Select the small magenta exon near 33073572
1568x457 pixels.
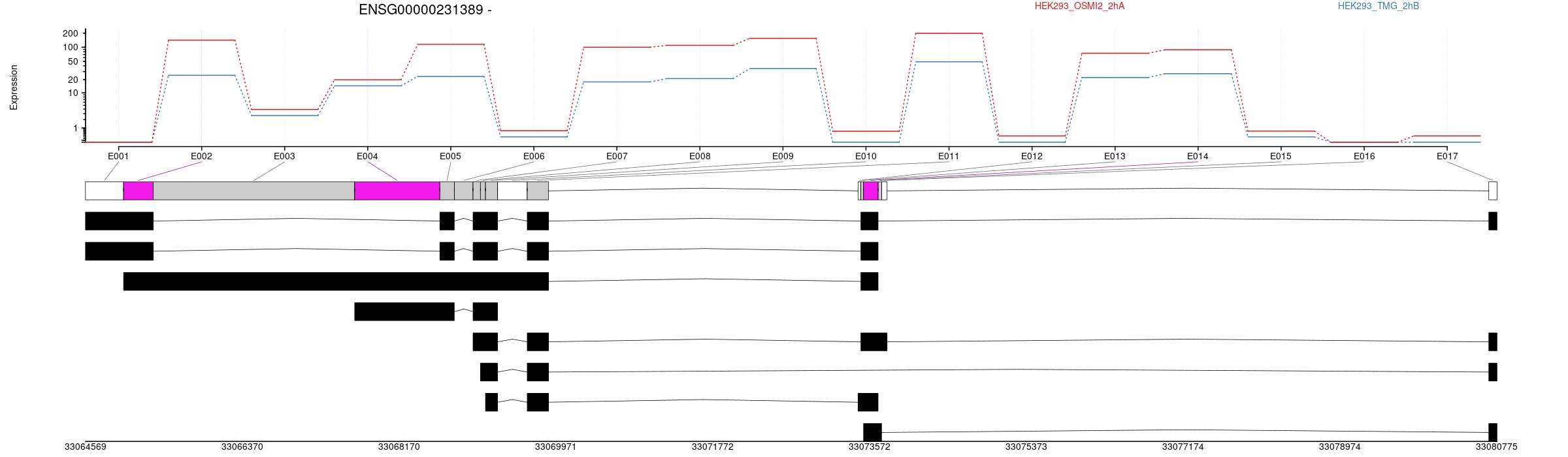871,191
